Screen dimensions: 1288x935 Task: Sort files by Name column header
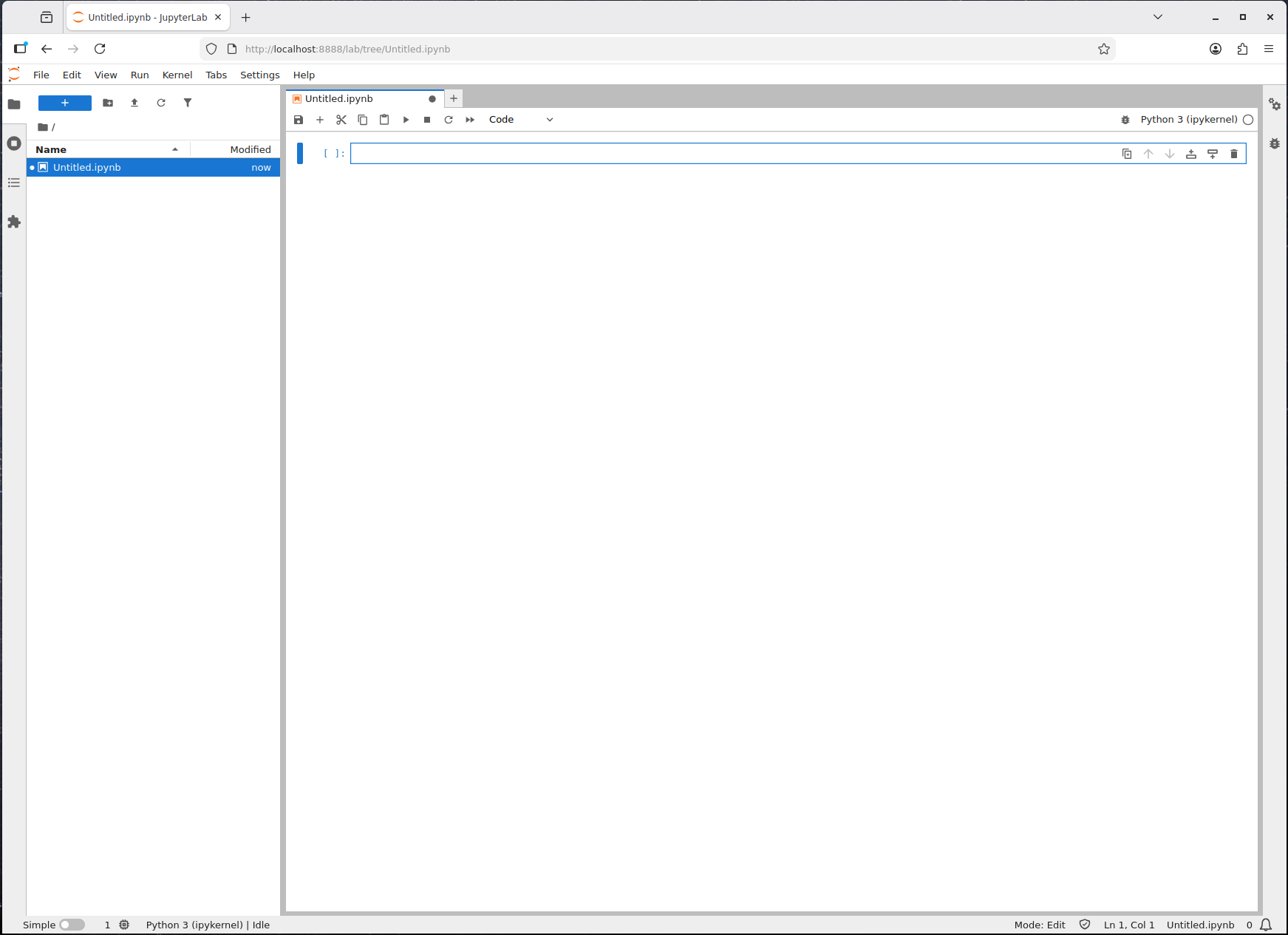pos(108,149)
